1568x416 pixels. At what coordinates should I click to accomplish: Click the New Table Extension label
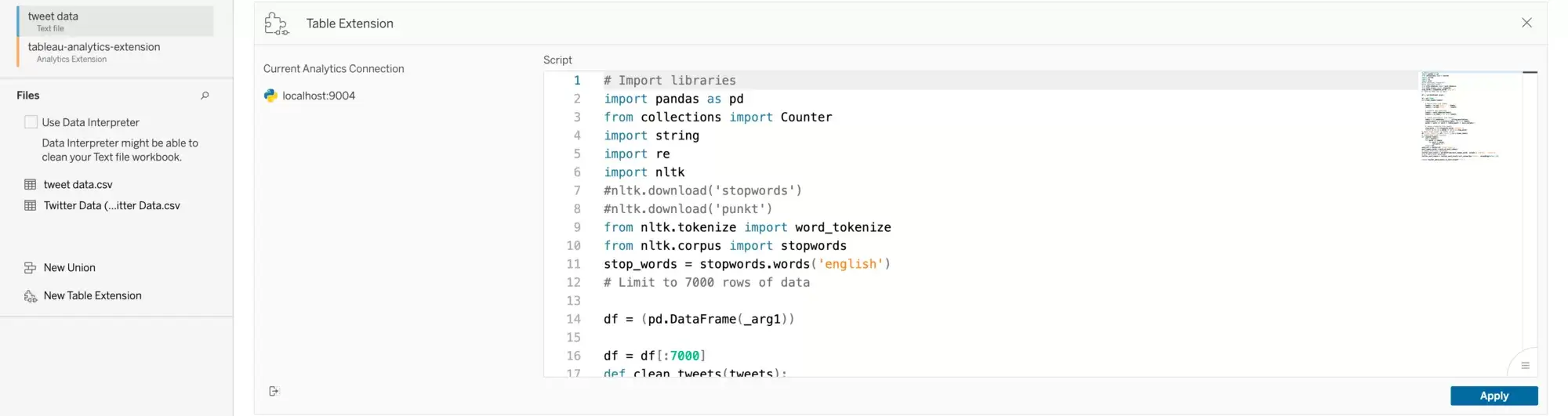pyautogui.click(x=93, y=296)
